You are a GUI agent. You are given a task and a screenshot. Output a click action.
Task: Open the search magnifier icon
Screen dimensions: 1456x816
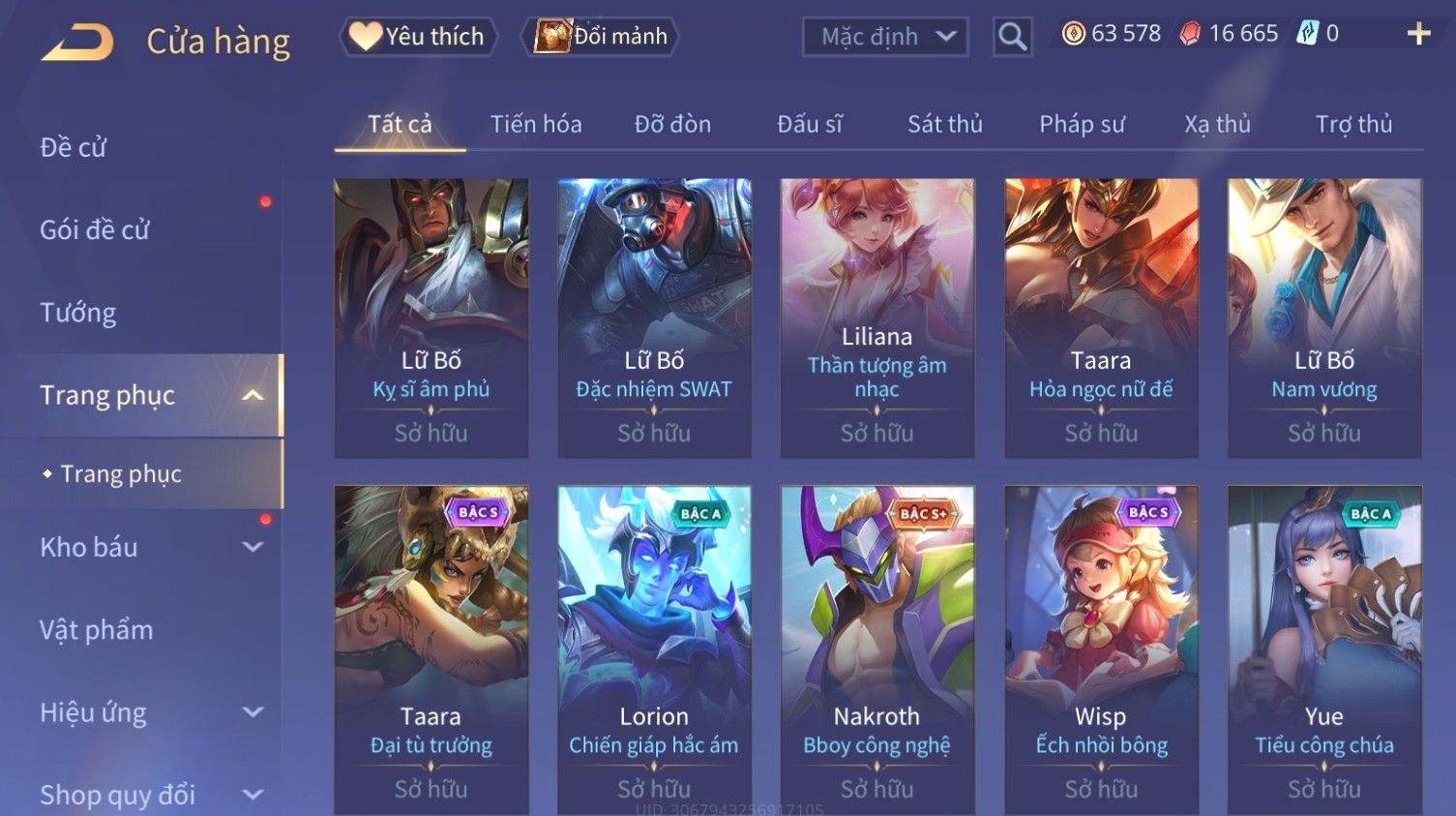[x=1012, y=37]
